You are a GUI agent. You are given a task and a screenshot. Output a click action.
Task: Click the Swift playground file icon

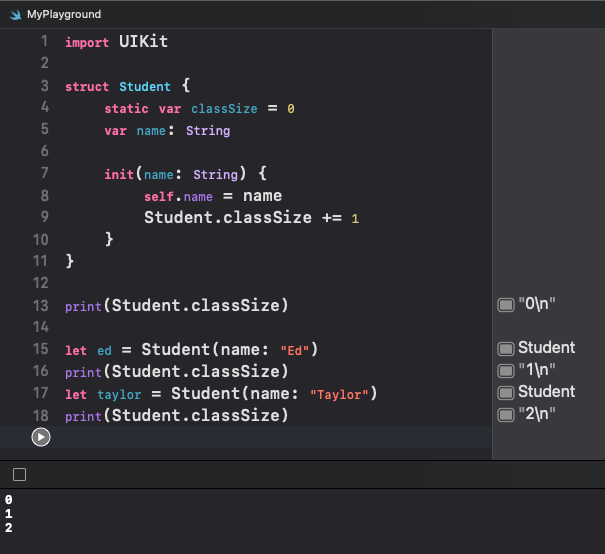[x=15, y=15]
